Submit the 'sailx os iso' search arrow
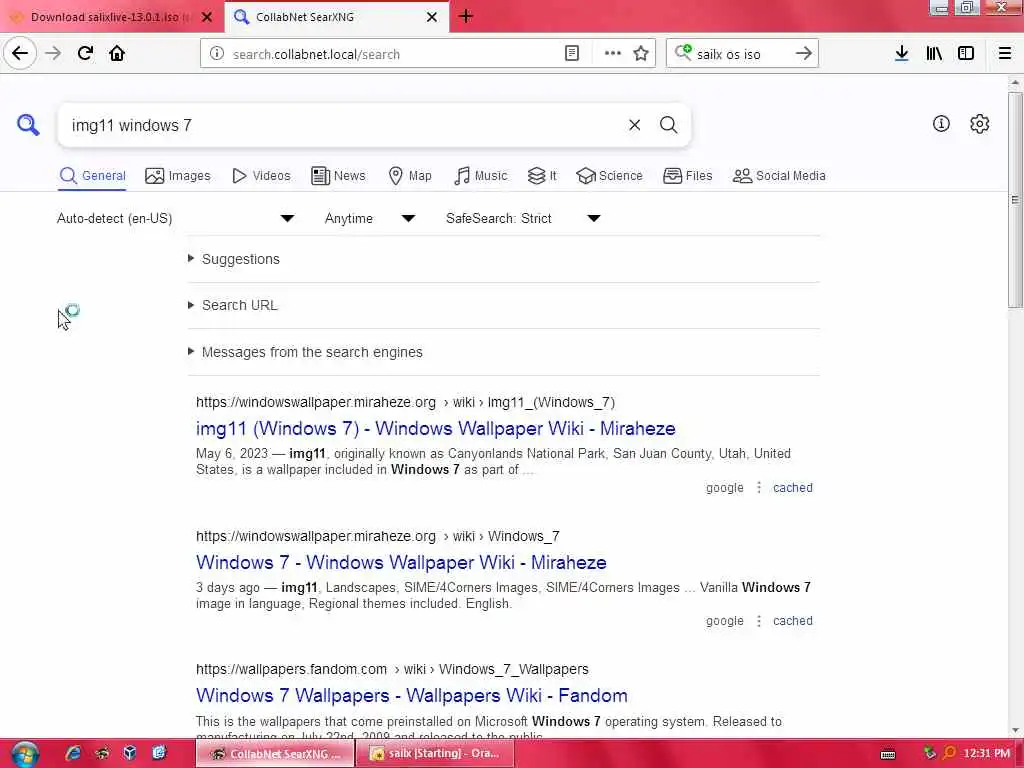The height and width of the screenshot is (768, 1024). (803, 54)
